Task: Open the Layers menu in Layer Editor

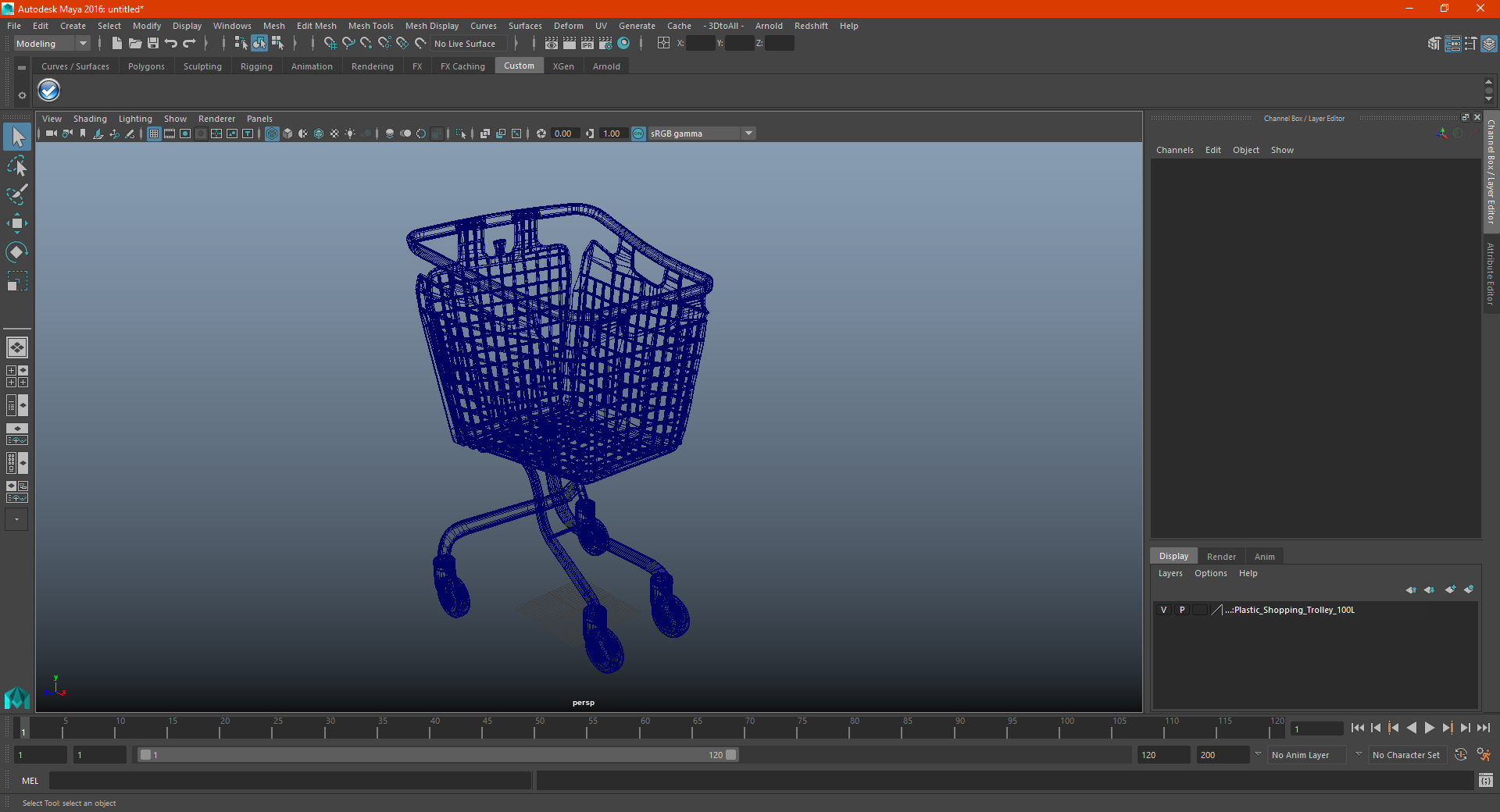Action: click(x=1170, y=573)
